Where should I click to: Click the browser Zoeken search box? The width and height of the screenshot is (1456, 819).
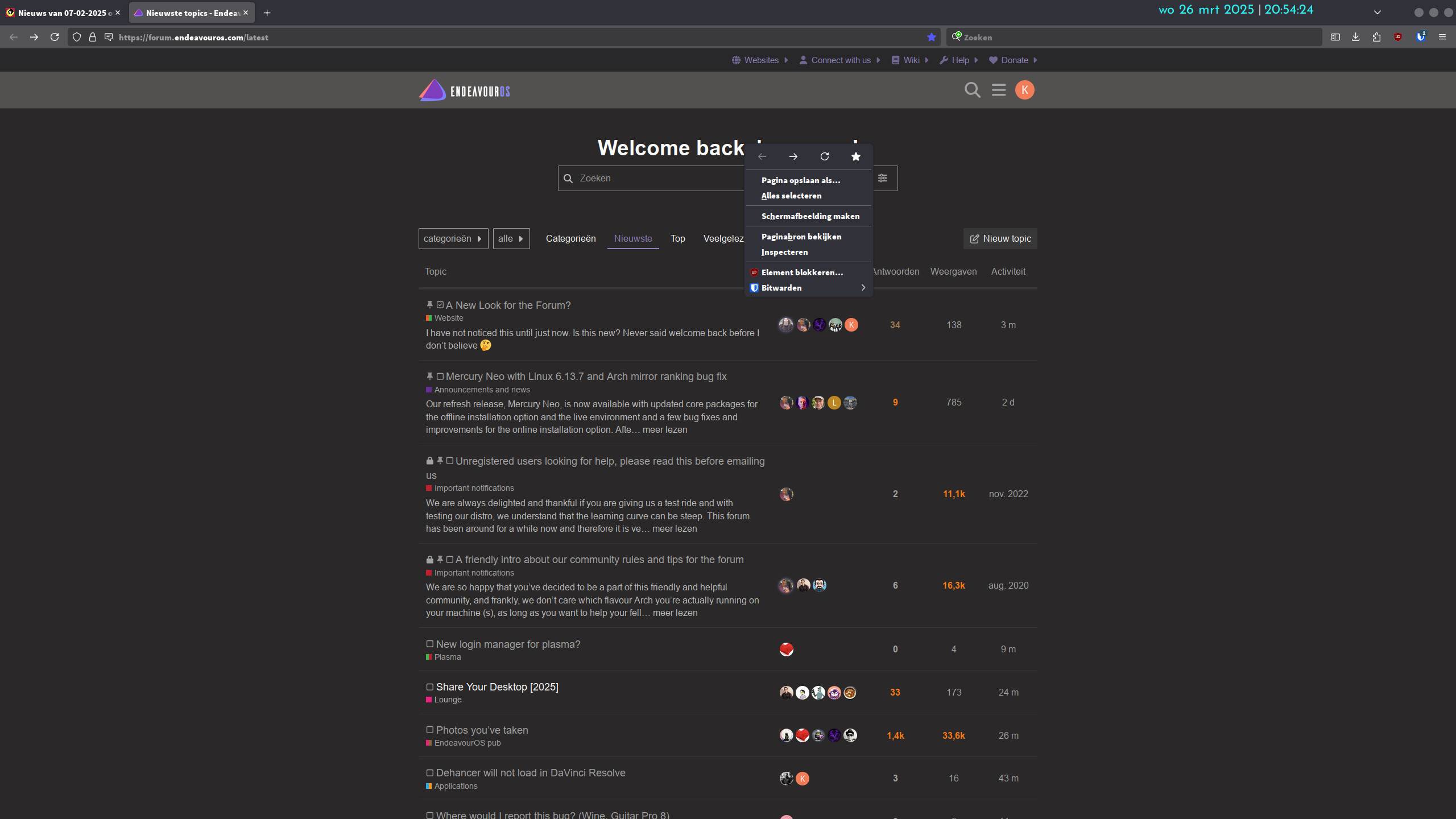[1134, 37]
